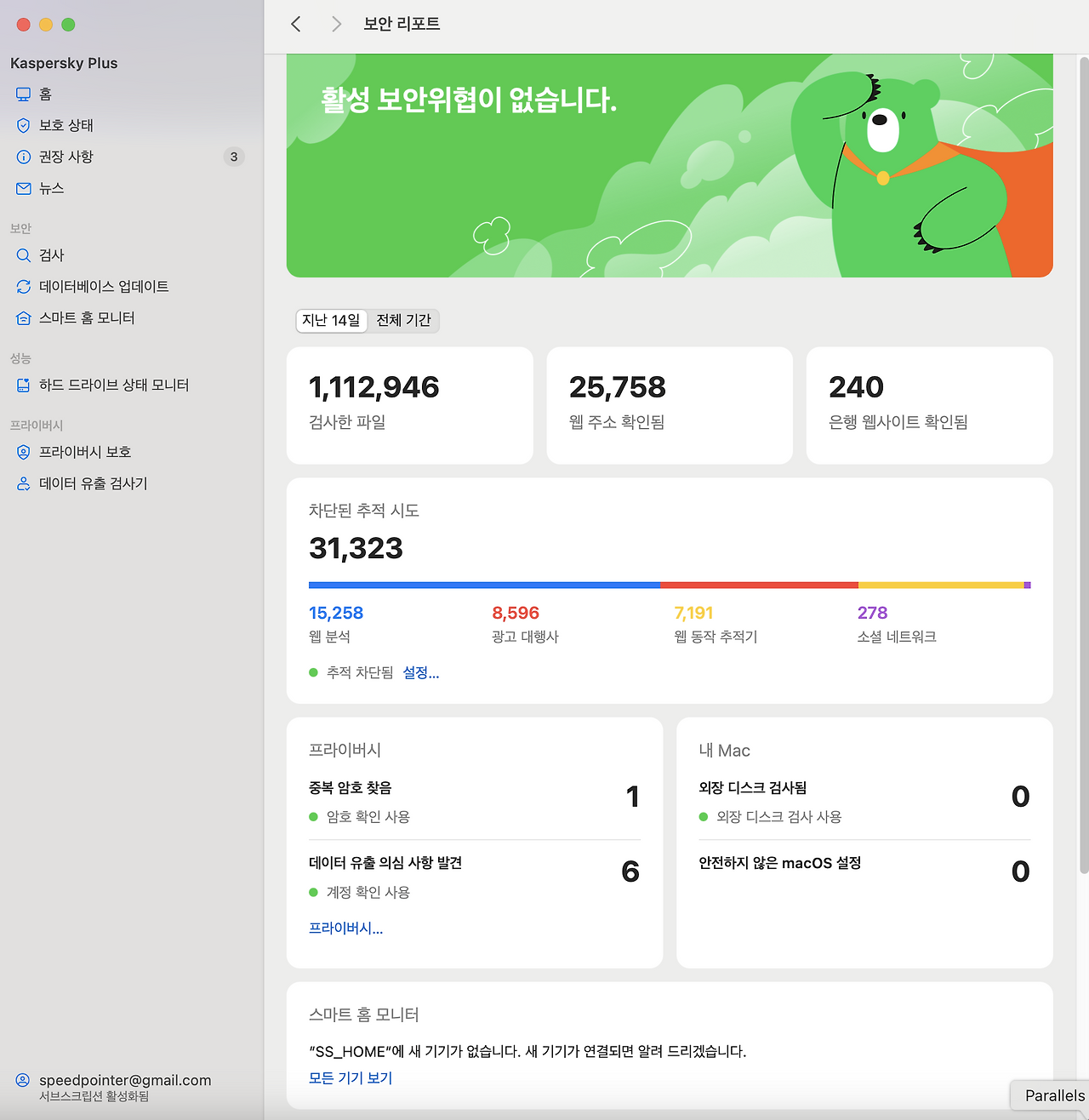This screenshot has width=1089, height=1120.
Task: Click the 프라이버시 보호 shield icon
Action: coord(24,452)
